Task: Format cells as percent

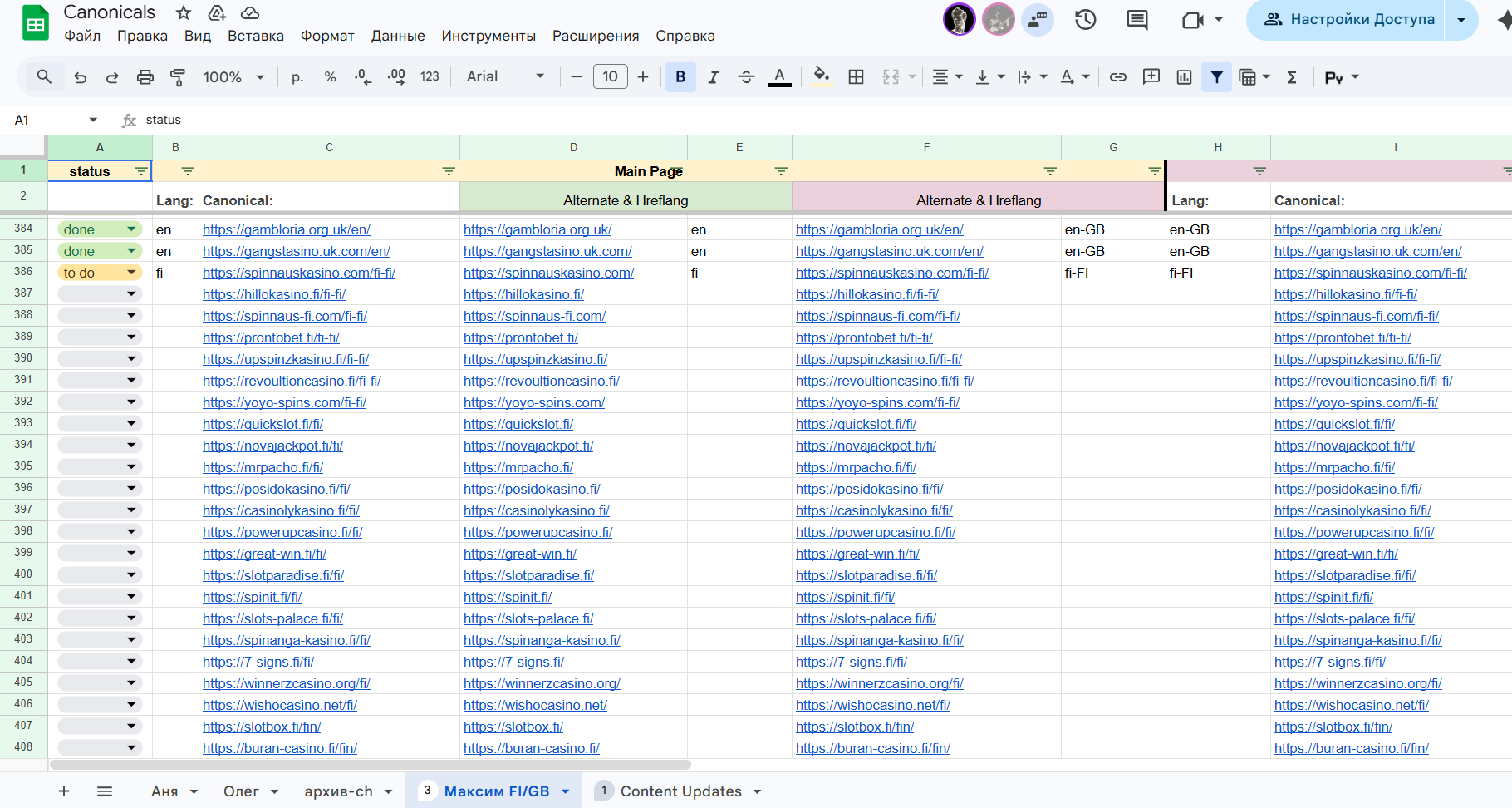Action: [331, 77]
